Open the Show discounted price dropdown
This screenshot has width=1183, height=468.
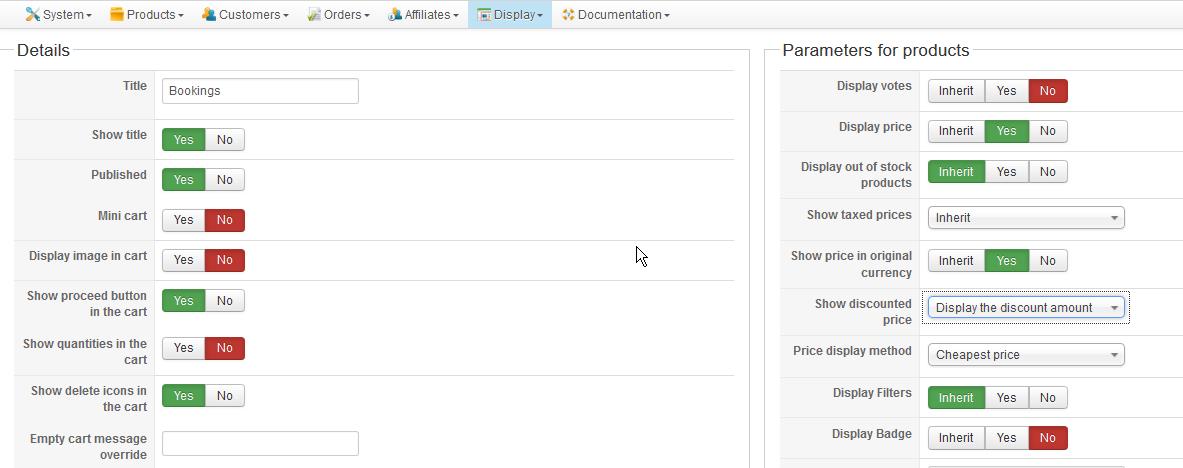[x=1026, y=308]
